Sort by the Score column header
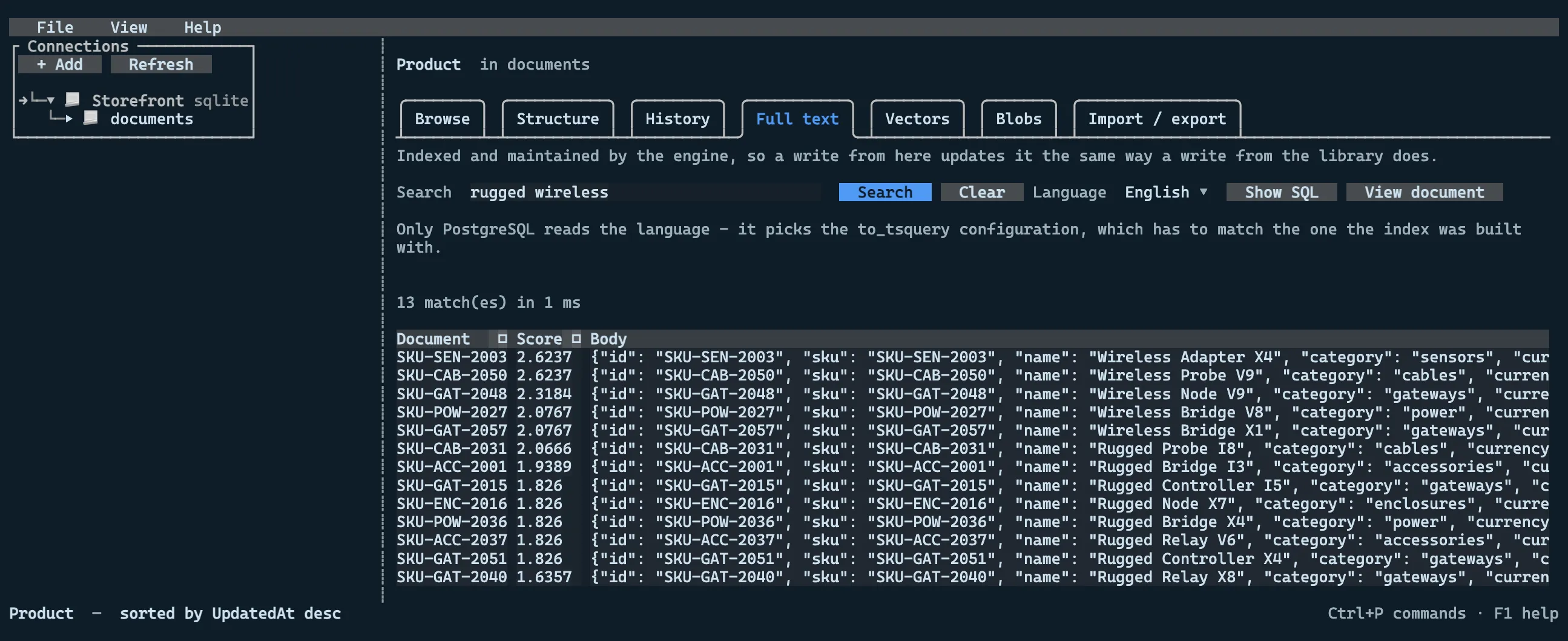 point(539,339)
